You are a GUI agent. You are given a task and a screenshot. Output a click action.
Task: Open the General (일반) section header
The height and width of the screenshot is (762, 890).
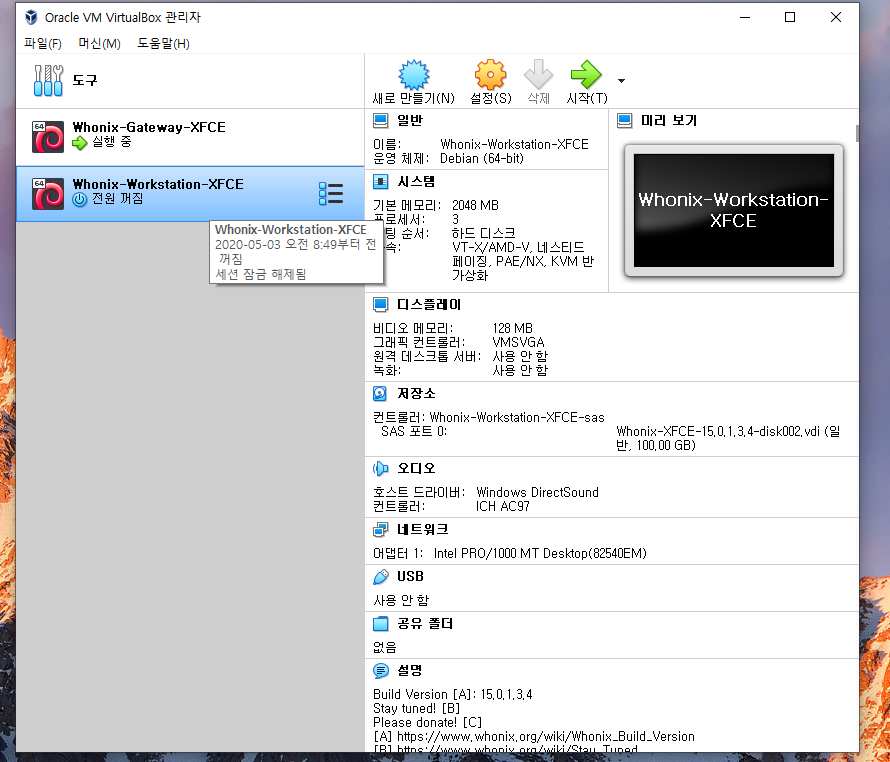pos(410,120)
